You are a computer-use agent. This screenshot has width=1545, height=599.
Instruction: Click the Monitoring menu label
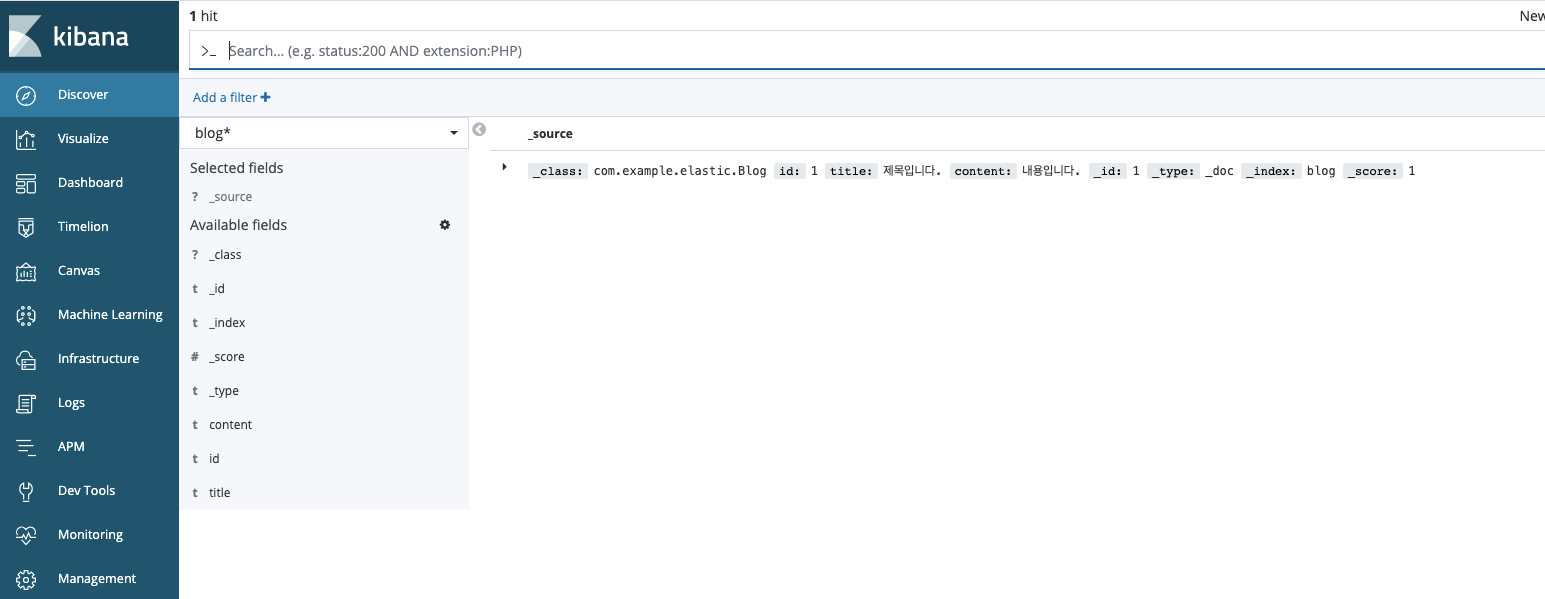tap(90, 535)
